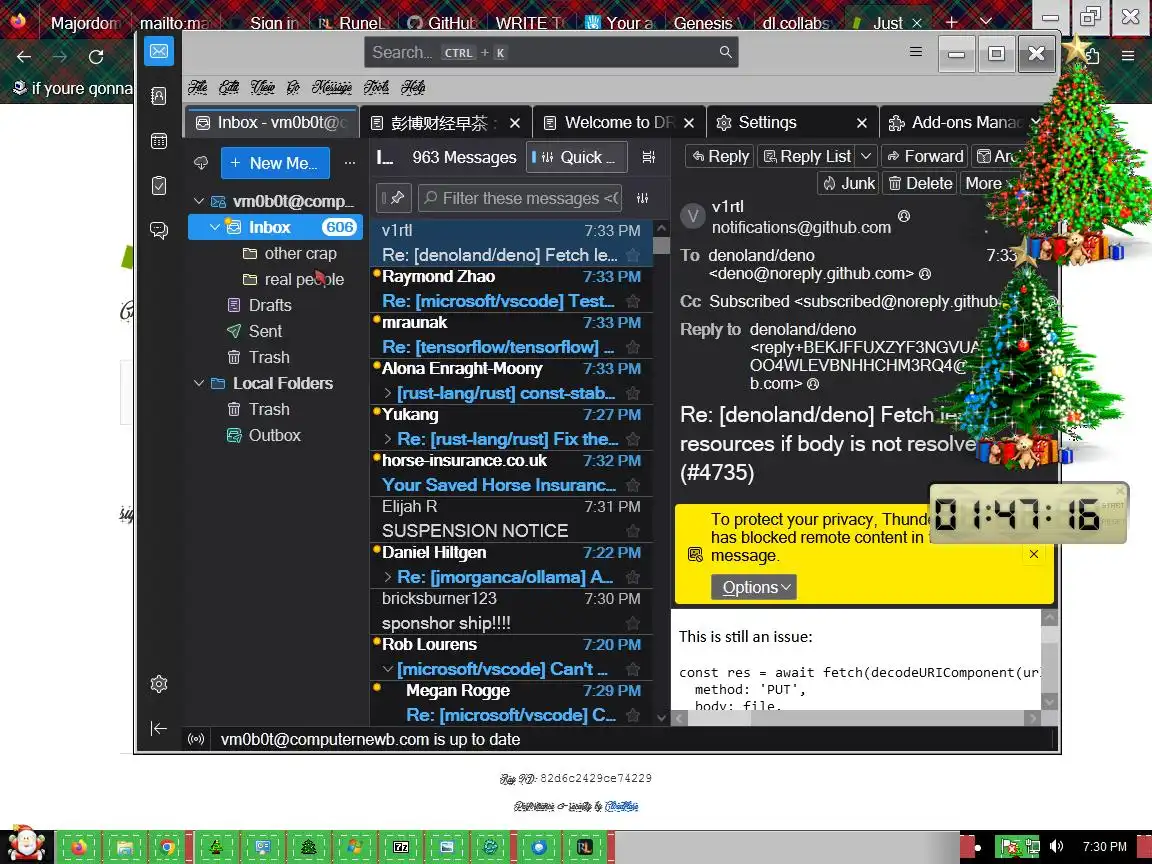Open Thunderbird settings gear in spaces bar

[x=159, y=684]
